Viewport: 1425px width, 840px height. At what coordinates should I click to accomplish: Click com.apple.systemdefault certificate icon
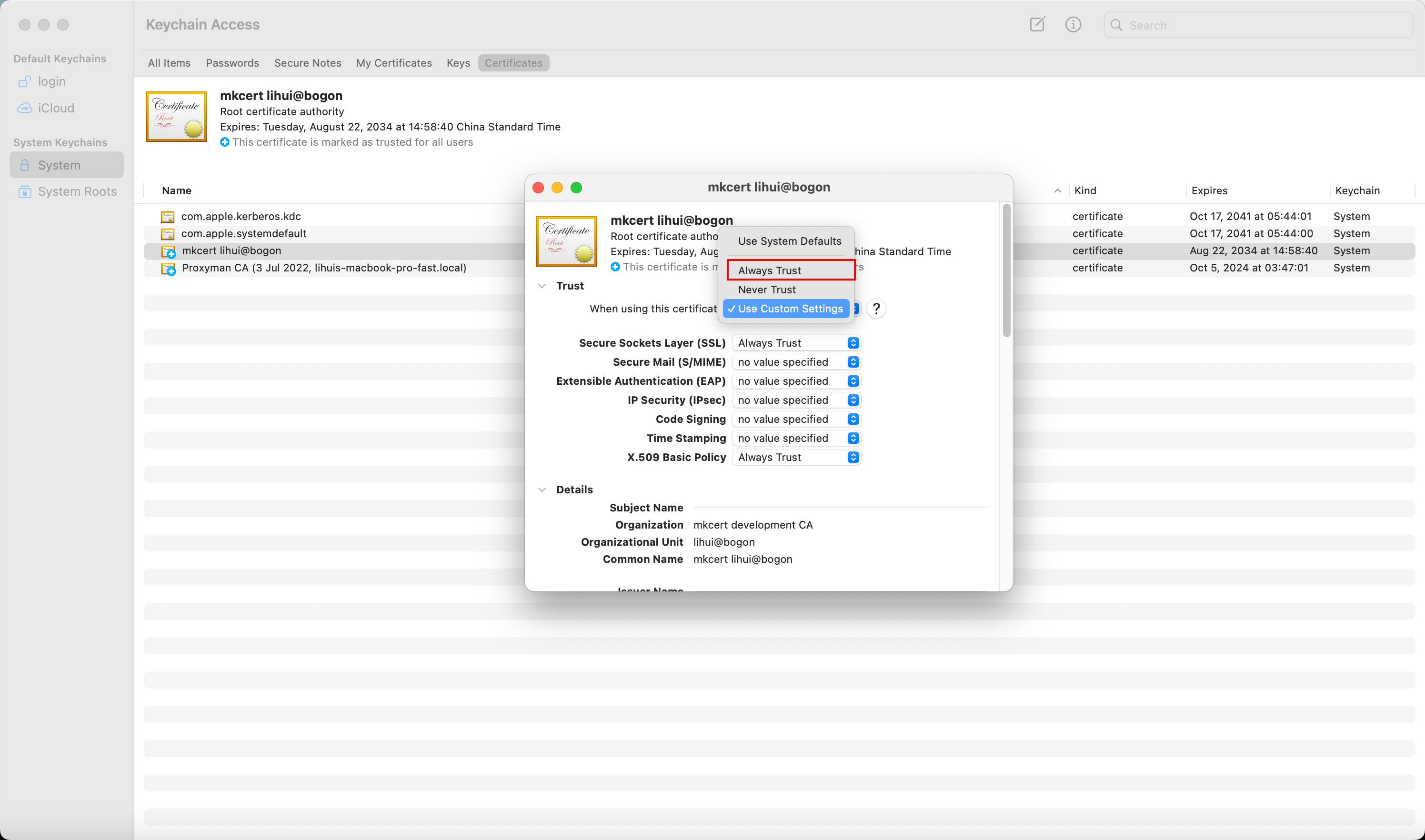(x=168, y=234)
